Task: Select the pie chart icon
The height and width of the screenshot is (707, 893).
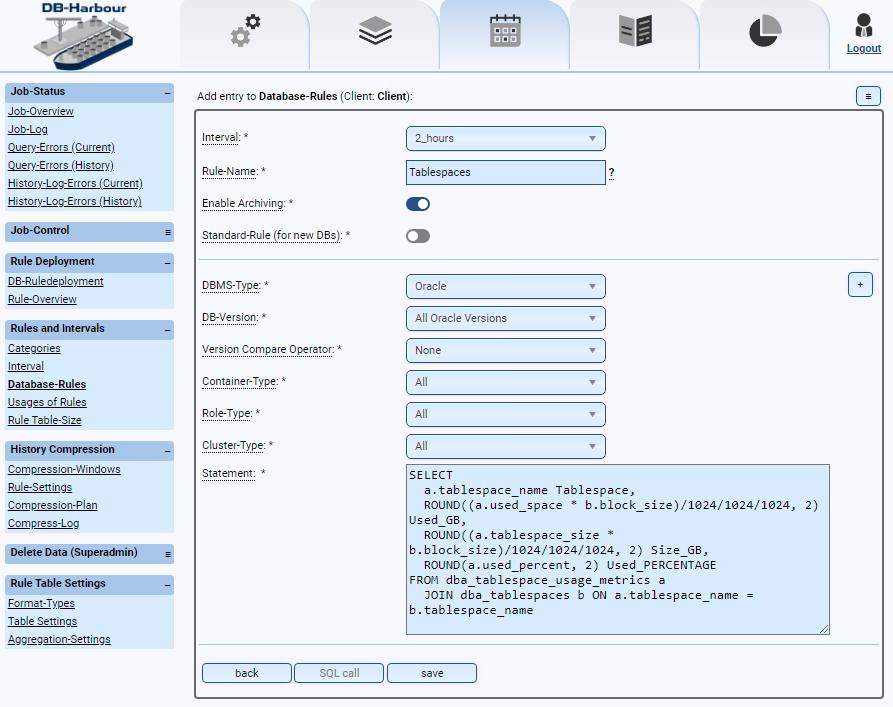Action: [x=764, y=31]
